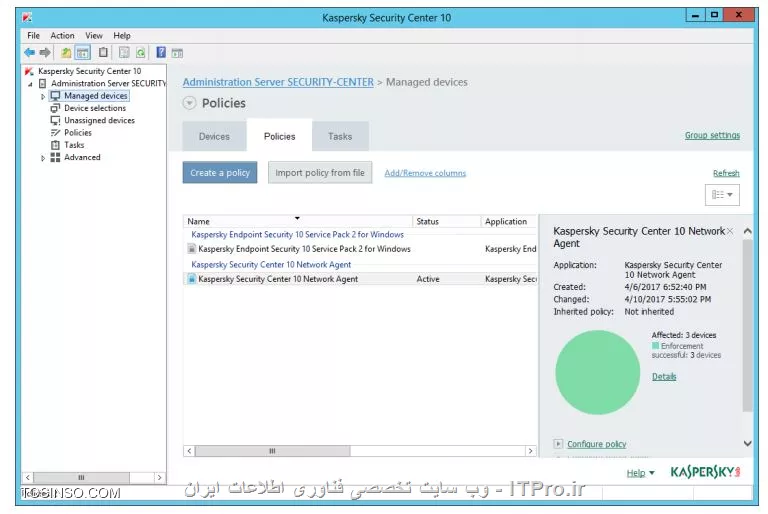Viewport: 768px width, 514px height.
Task: Click the Kaspersky app icon in the title bar
Action: point(27,18)
